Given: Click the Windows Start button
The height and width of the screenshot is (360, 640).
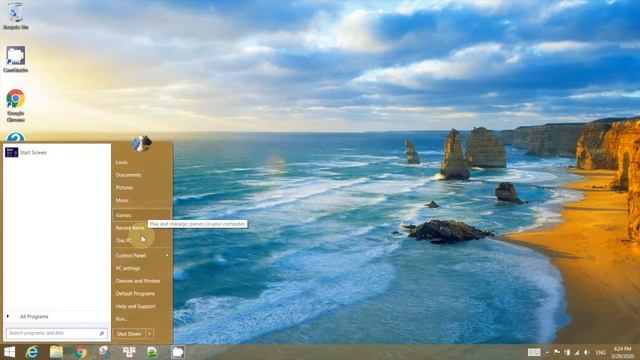Looking at the screenshot, I should (9, 352).
